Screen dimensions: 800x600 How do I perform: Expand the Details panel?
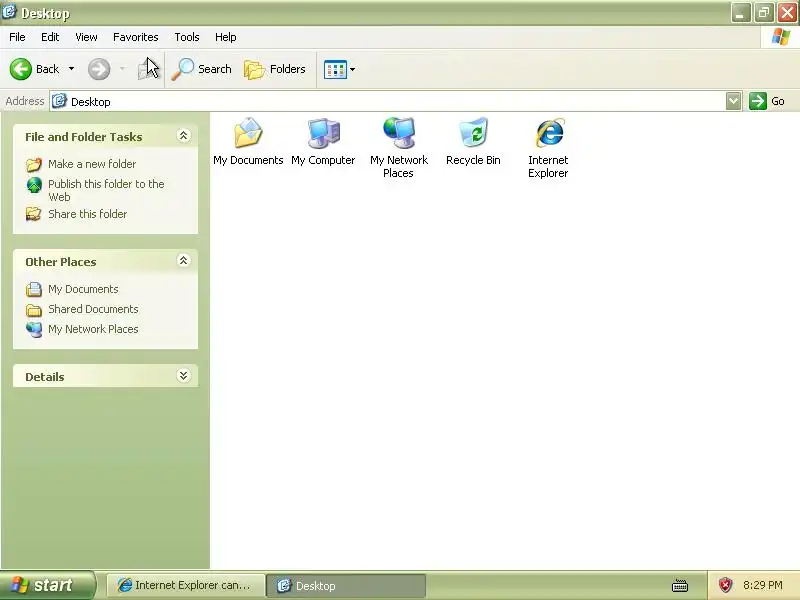(183, 376)
